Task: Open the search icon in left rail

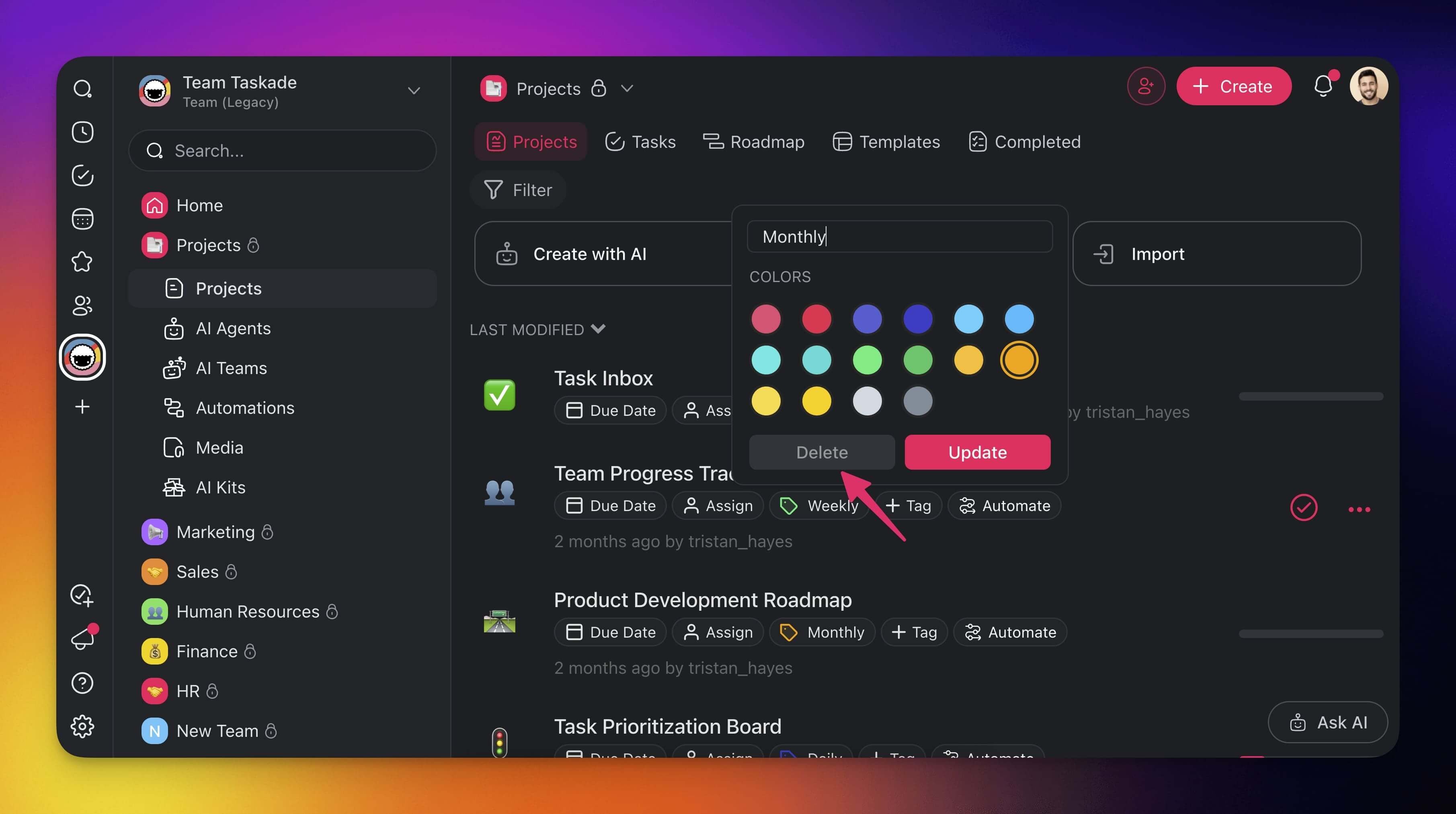Action: click(82, 89)
